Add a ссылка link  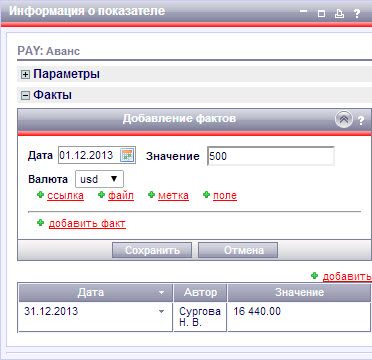65,196
